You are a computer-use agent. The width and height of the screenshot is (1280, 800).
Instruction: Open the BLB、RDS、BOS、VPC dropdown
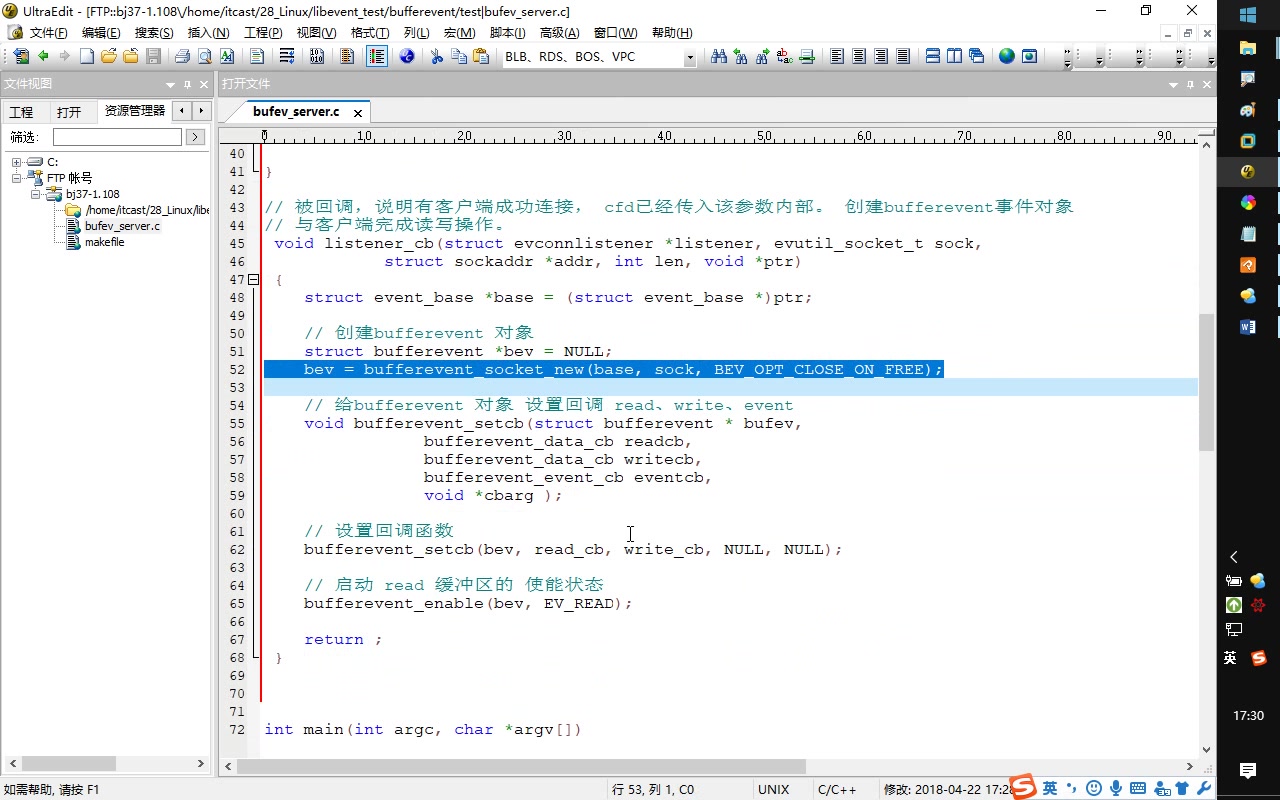click(690, 57)
